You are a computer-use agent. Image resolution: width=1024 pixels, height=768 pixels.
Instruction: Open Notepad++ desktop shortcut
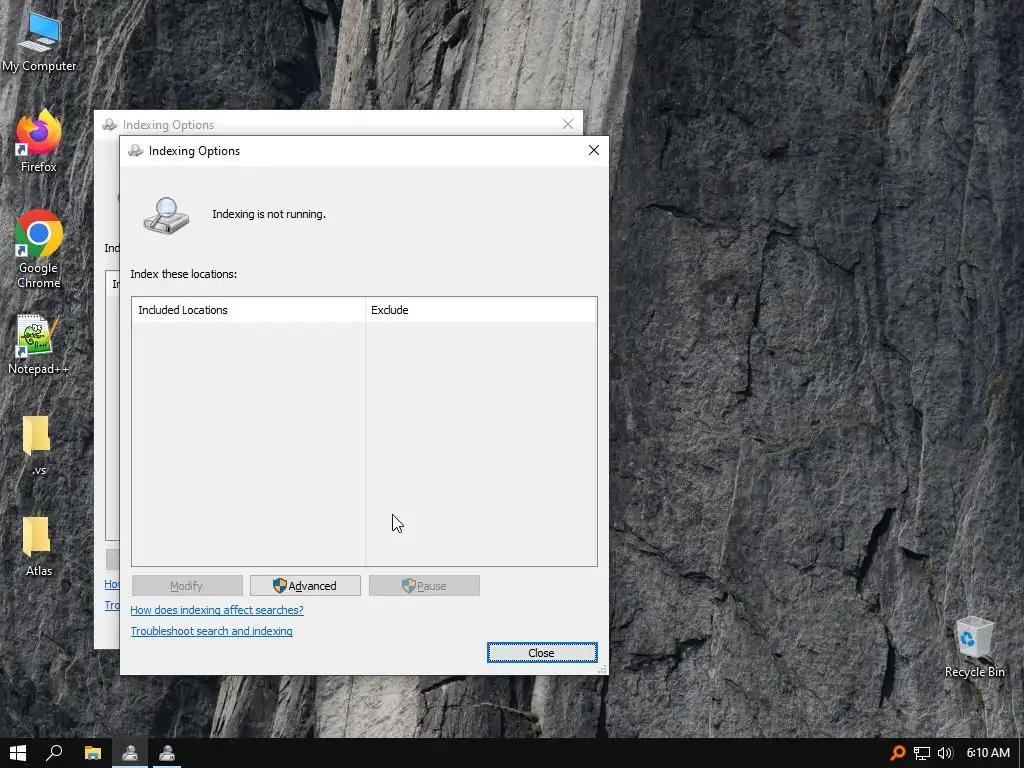tap(38, 344)
